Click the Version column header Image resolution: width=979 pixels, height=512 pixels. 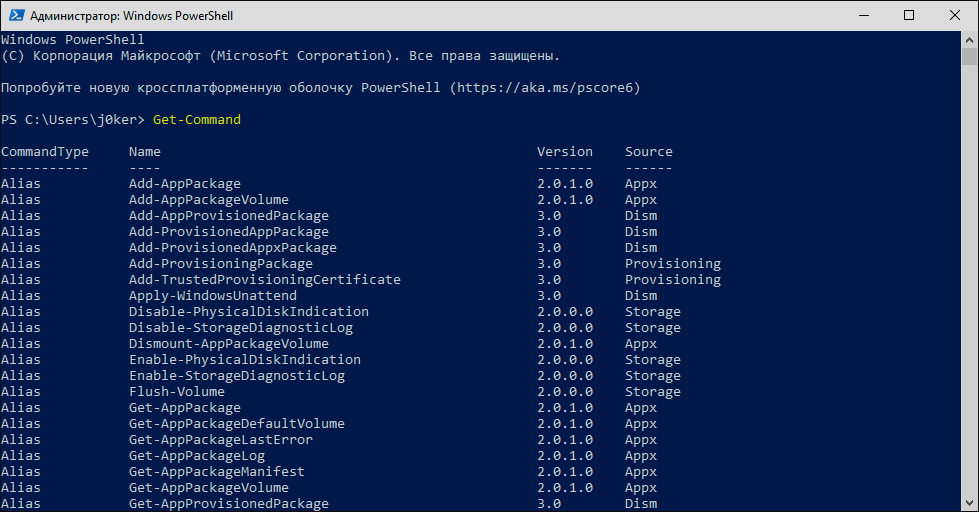coord(565,152)
